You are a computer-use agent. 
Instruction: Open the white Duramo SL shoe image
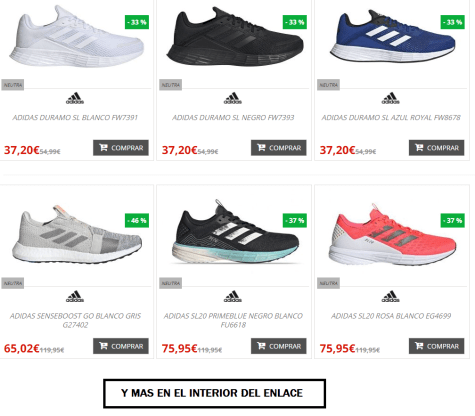tap(76, 37)
